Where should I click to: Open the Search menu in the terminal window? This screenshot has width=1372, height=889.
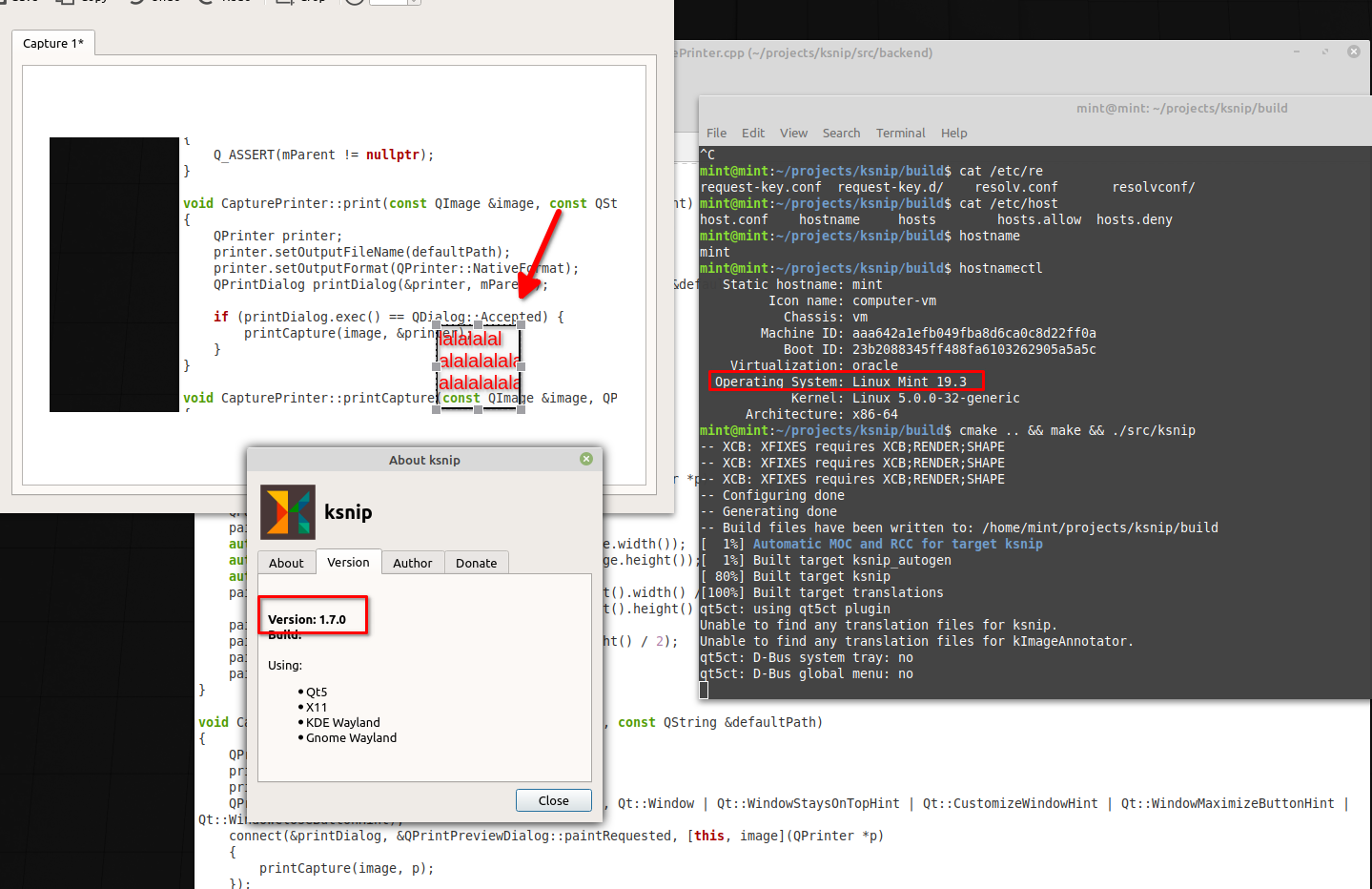click(841, 133)
